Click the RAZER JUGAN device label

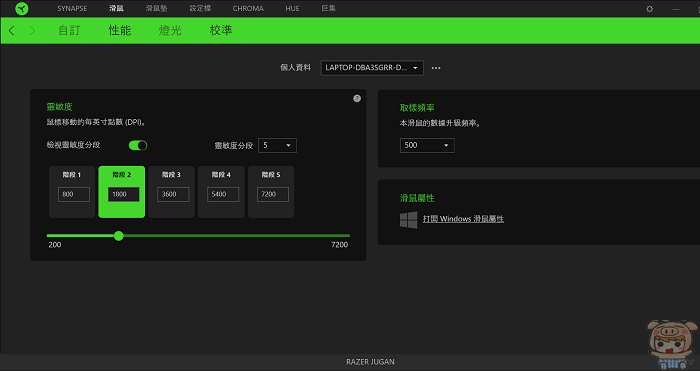[x=370, y=362]
